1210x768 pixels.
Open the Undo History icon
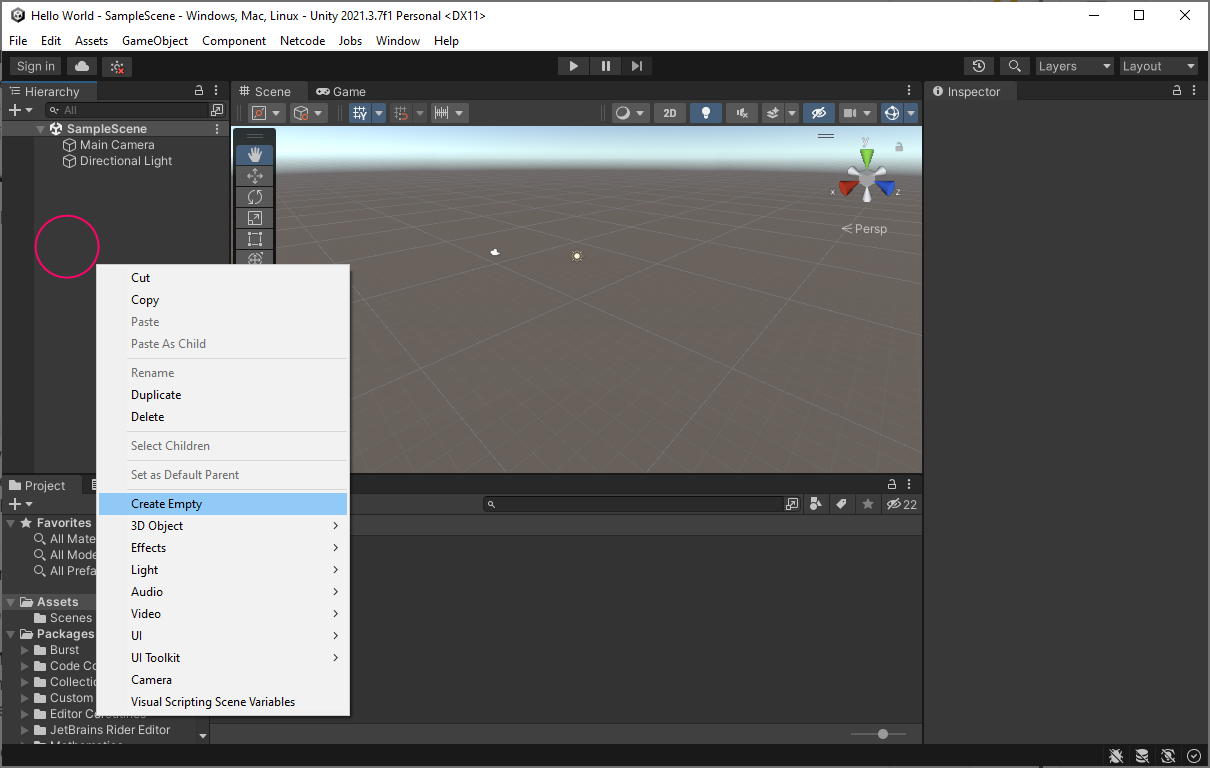pos(979,66)
